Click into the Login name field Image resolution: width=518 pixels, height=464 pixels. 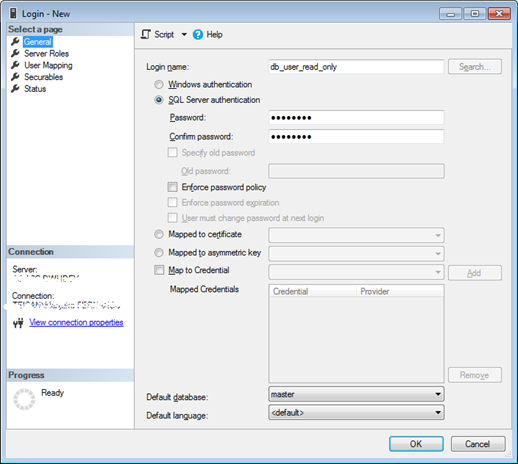click(356, 67)
